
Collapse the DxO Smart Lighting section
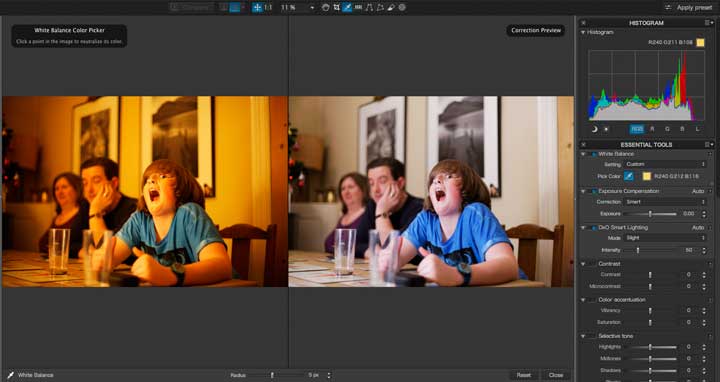[x=583, y=227]
